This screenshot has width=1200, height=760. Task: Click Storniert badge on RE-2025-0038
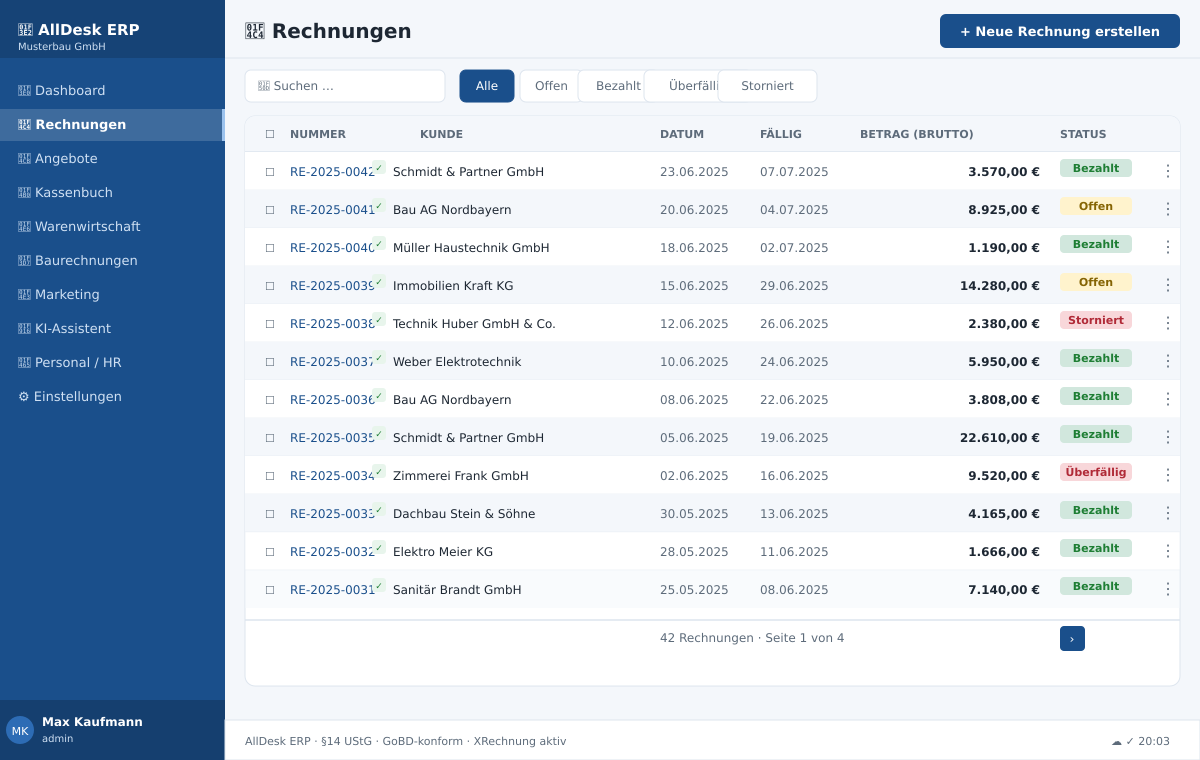tap(1096, 320)
